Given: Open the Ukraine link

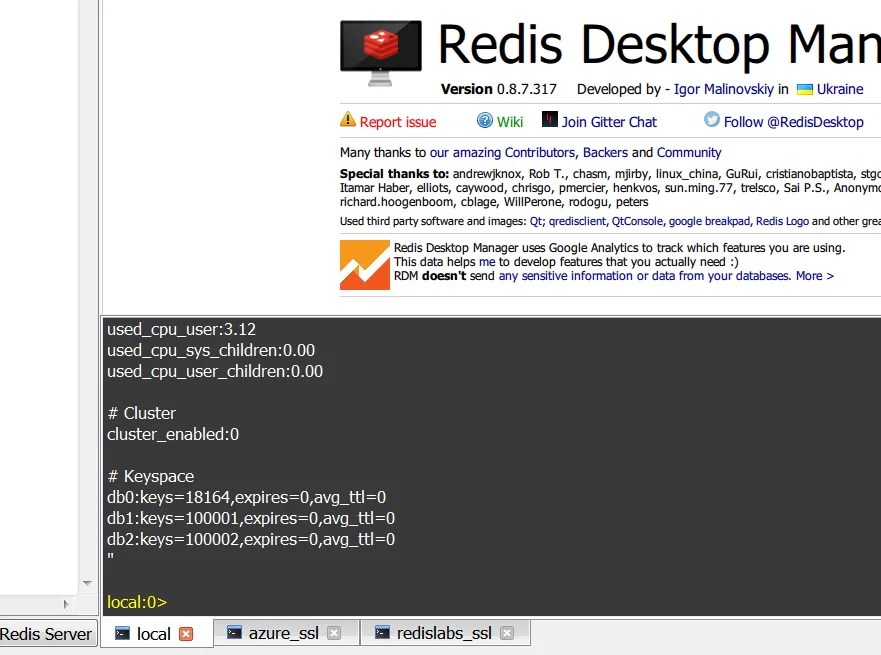Looking at the screenshot, I should click(x=839, y=89).
